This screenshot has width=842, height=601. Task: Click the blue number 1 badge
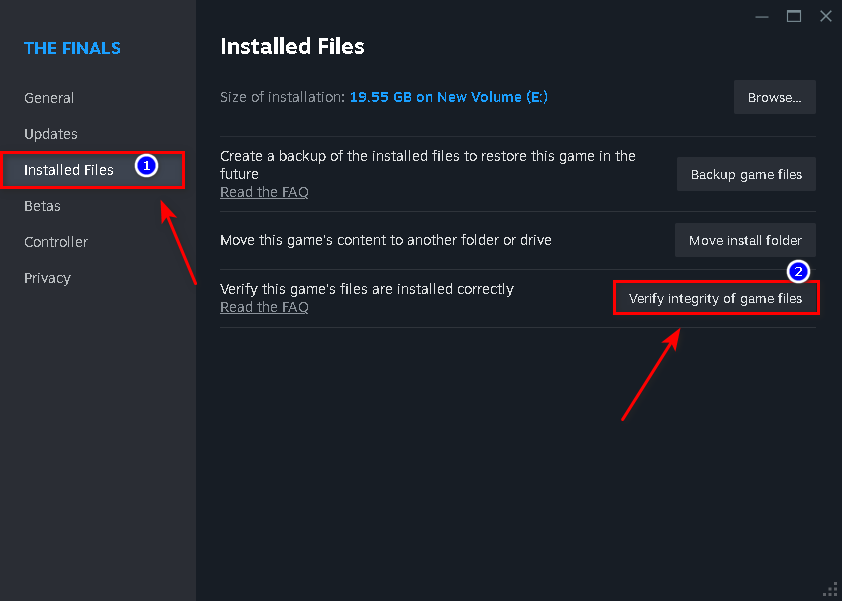146,165
